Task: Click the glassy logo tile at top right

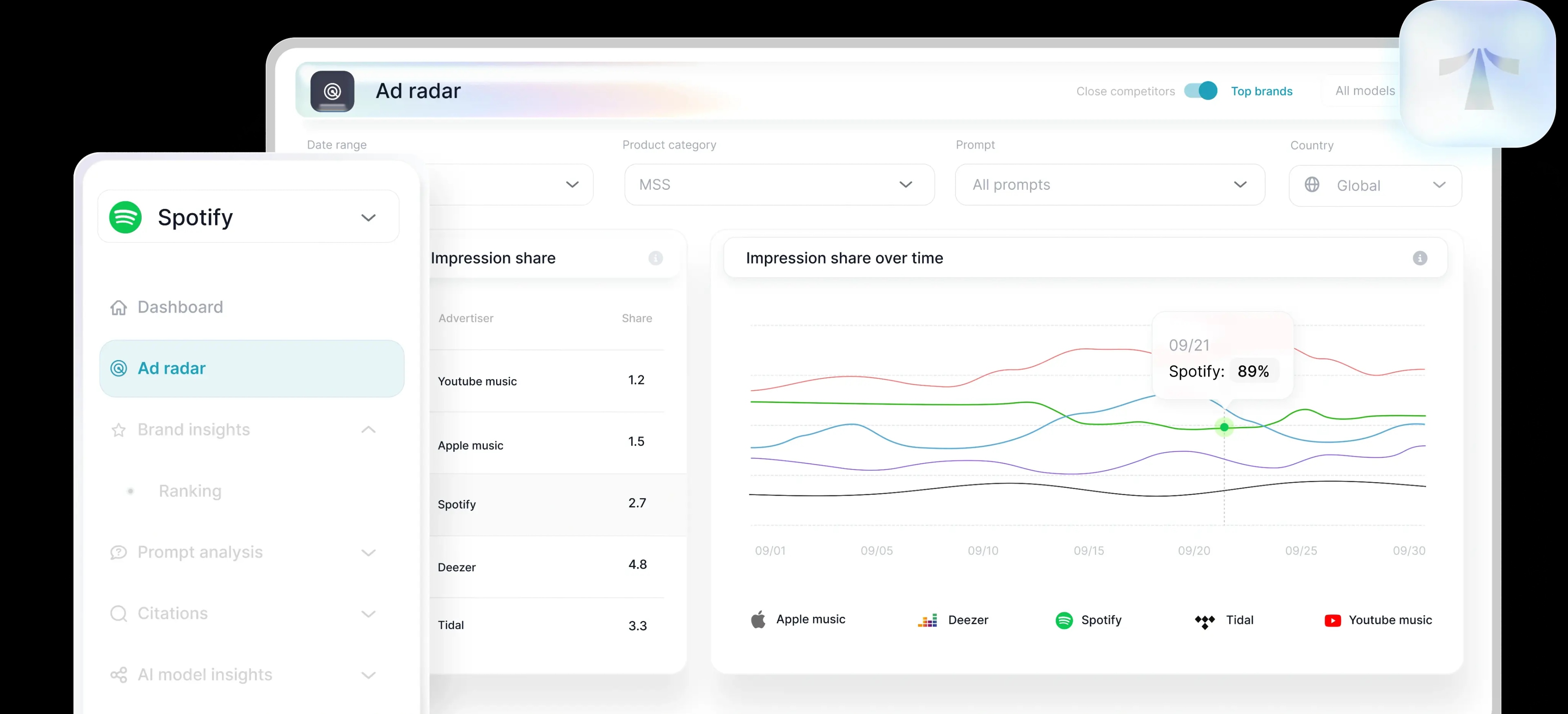Action: click(1478, 74)
